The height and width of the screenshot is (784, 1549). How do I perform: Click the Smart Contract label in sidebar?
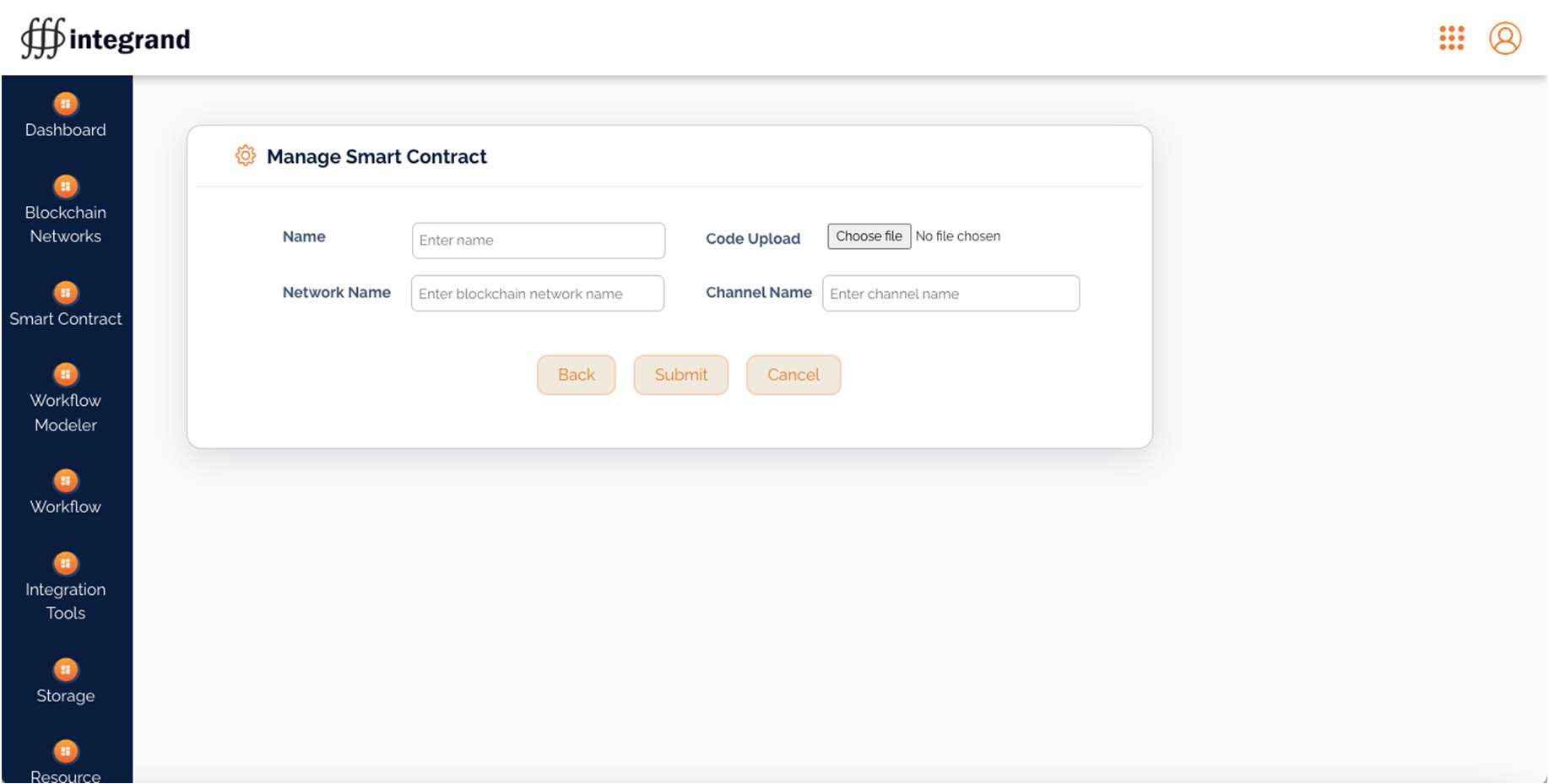66,319
